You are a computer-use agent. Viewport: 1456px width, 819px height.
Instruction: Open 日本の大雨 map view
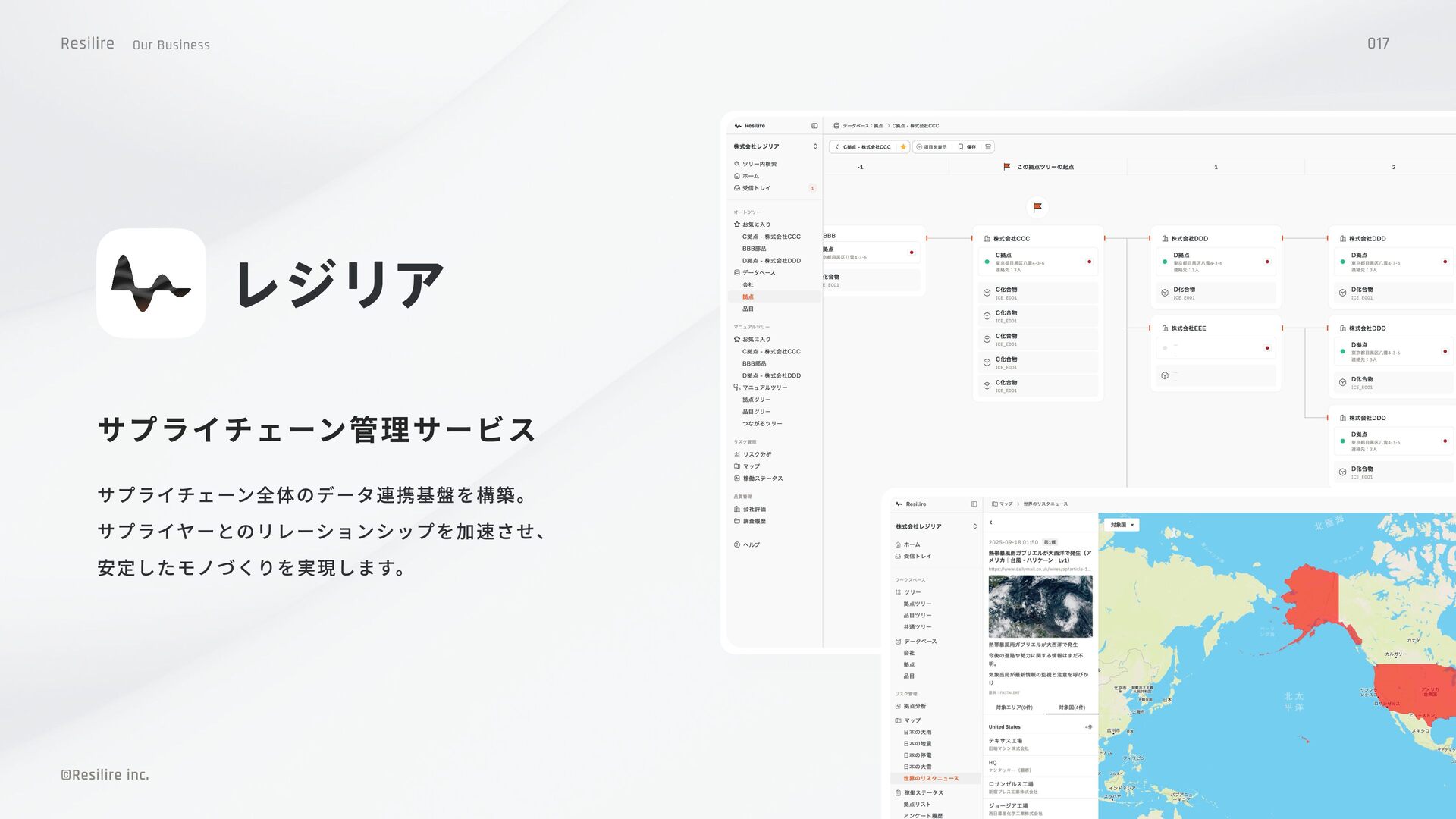[917, 733]
